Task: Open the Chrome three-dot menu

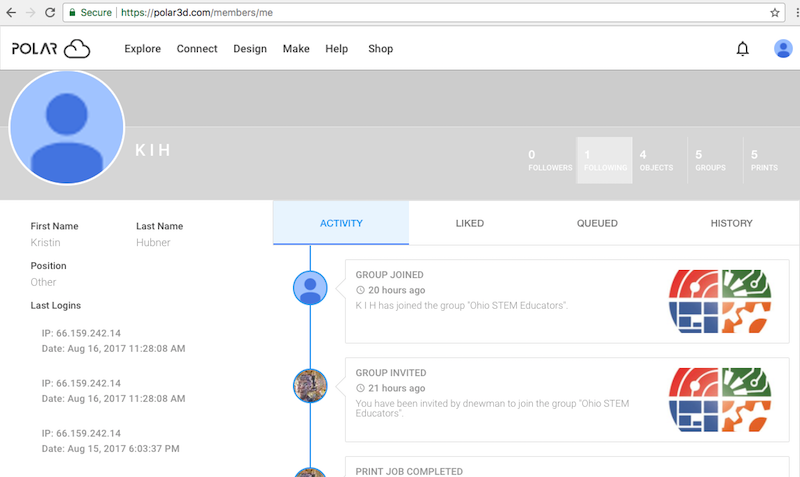Action: tap(797, 12)
